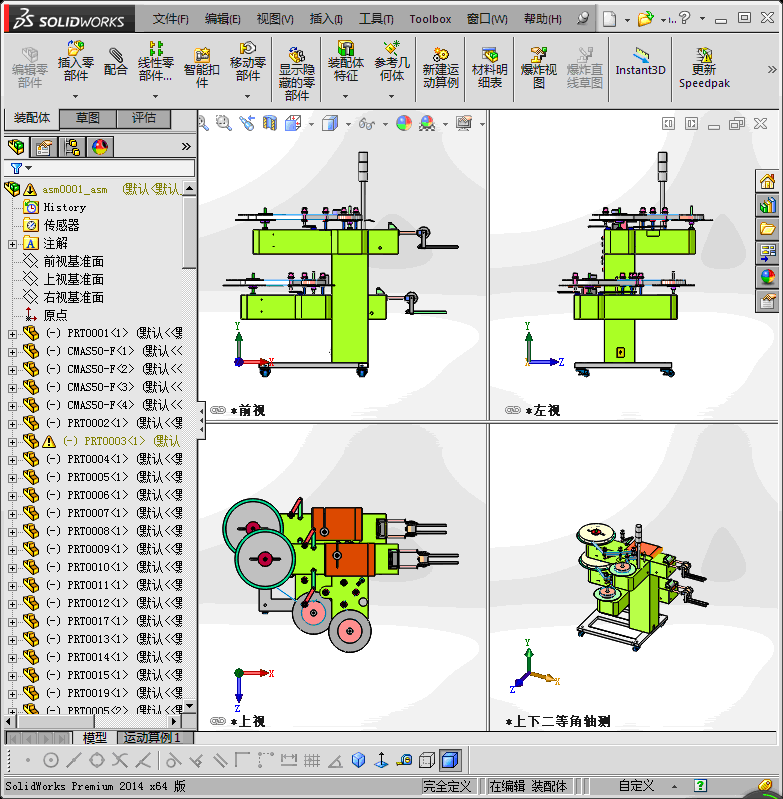The image size is (783, 799).
Task: Expand more FeatureManager tabs chevron
Action: click(186, 147)
